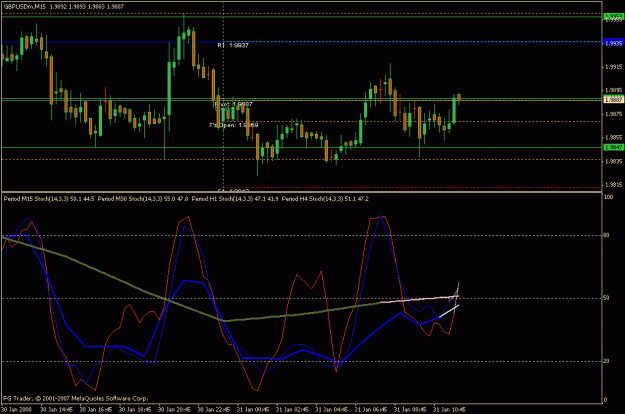
Task: Select the pink line segment near level 50
Action: (x=419, y=299)
